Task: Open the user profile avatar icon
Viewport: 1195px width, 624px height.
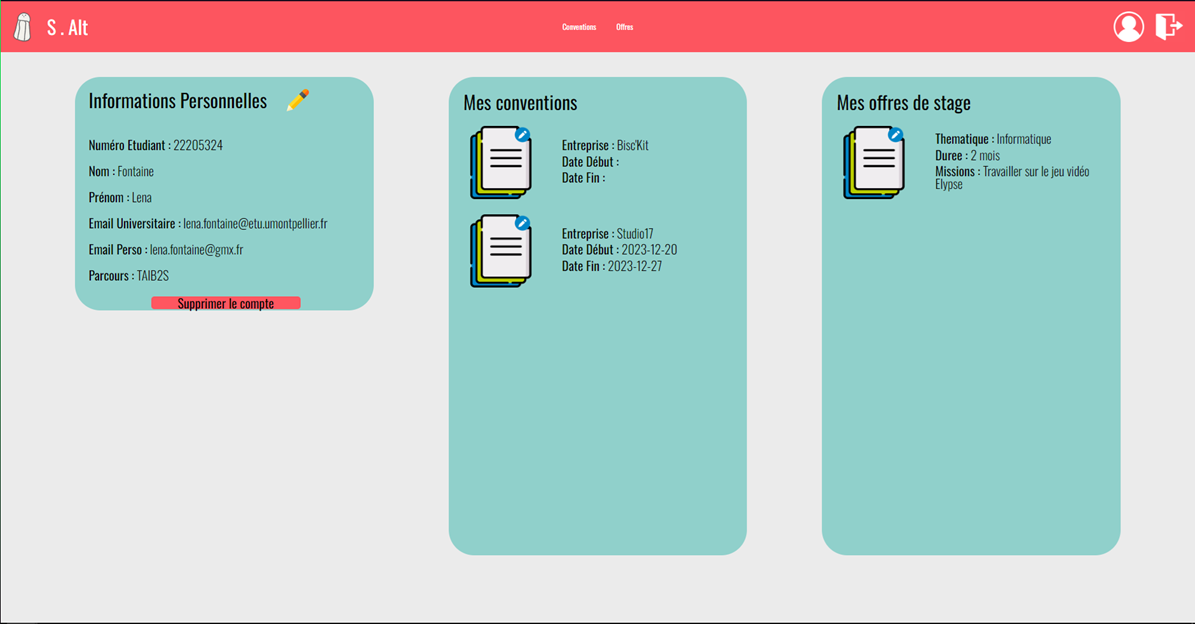Action: pos(1128,27)
